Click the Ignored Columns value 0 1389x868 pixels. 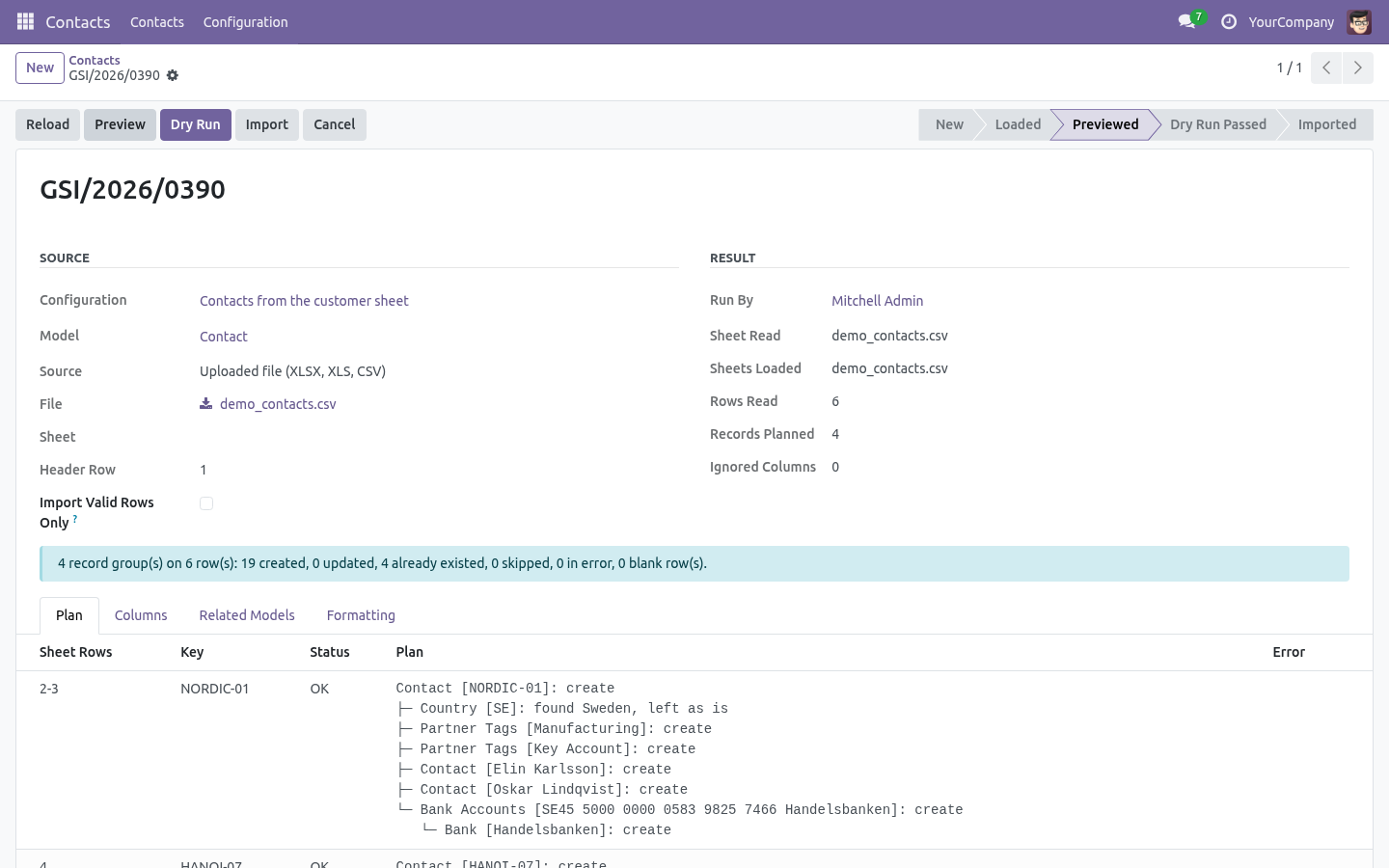coord(835,467)
